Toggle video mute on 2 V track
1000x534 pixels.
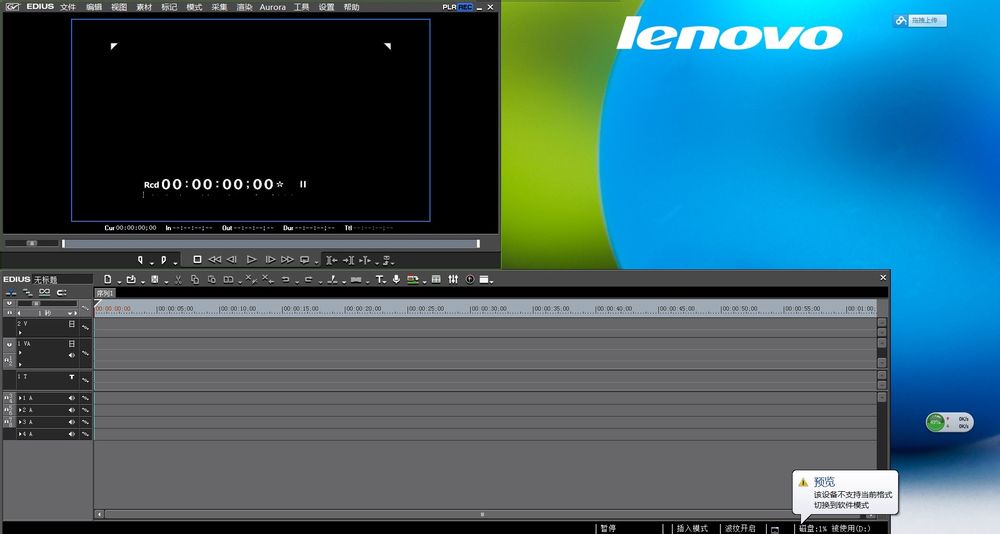(71, 324)
